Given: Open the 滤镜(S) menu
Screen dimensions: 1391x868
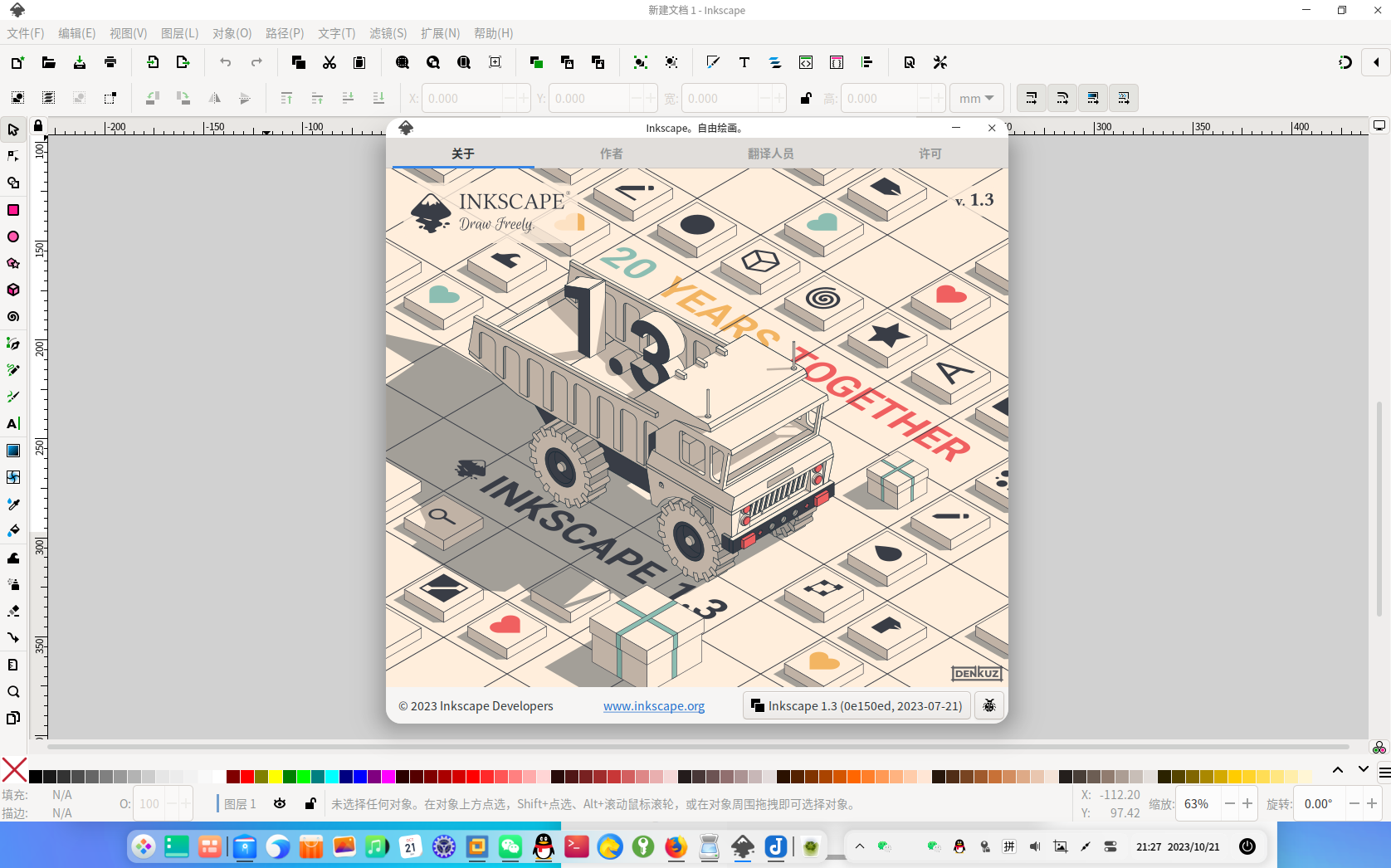Looking at the screenshot, I should (388, 33).
